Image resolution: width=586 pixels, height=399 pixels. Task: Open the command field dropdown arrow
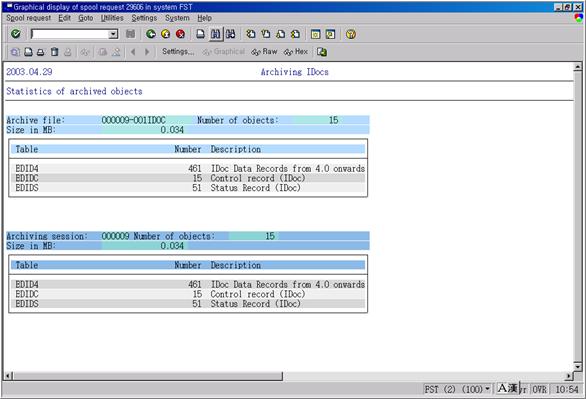point(113,34)
